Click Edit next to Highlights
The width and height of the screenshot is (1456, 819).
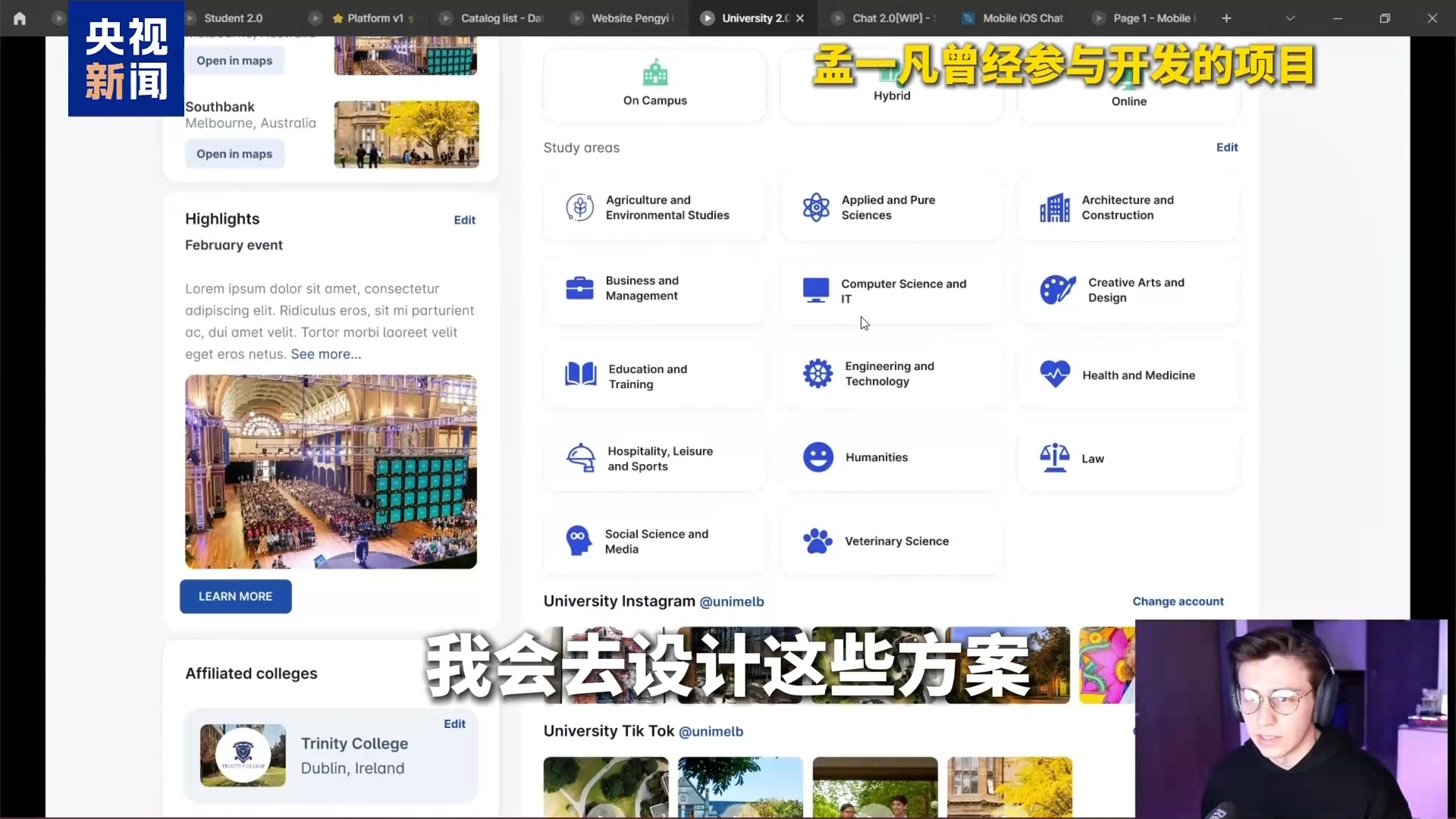tap(465, 220)
